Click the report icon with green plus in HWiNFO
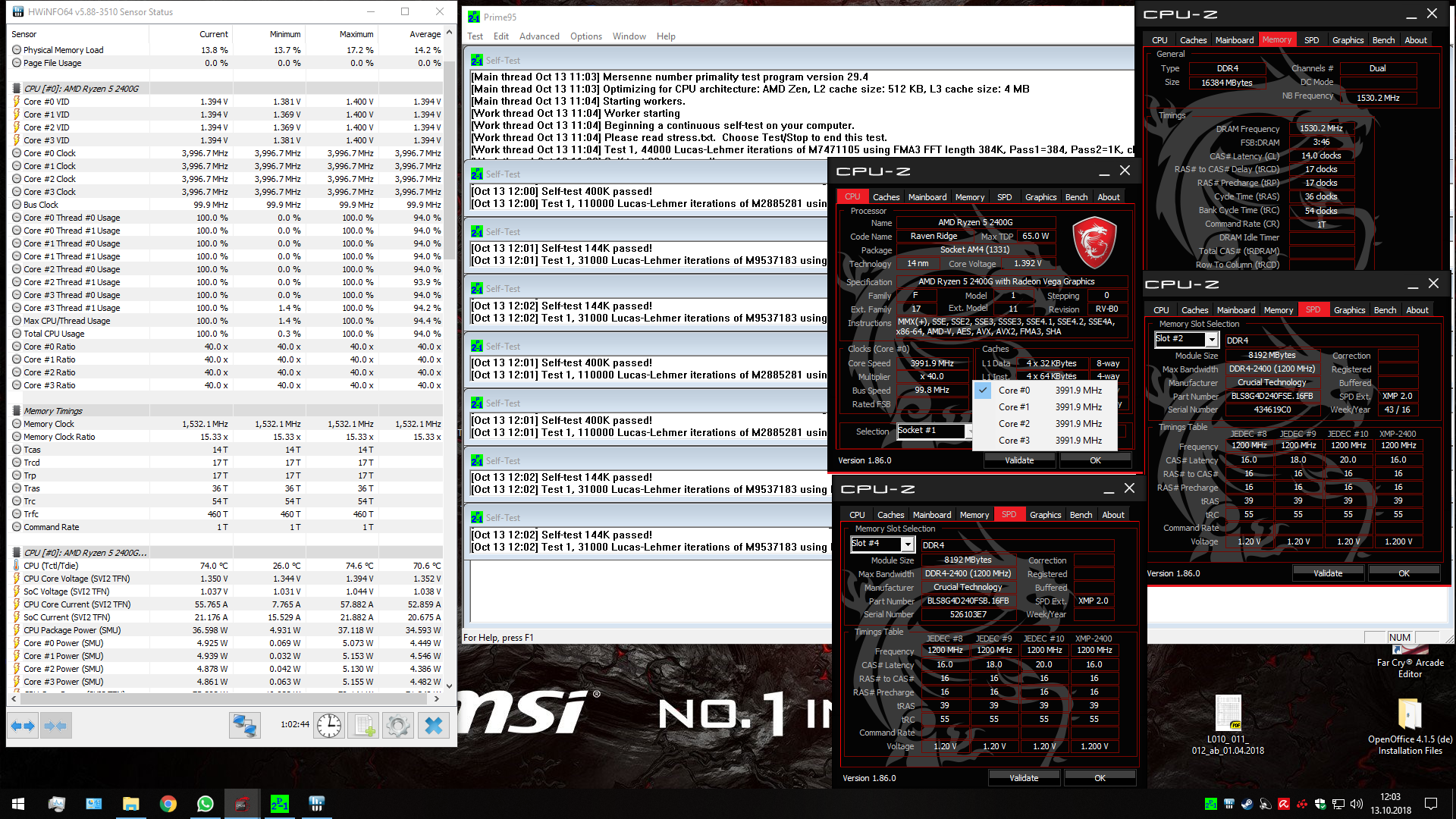 click(x=364, y=725)
